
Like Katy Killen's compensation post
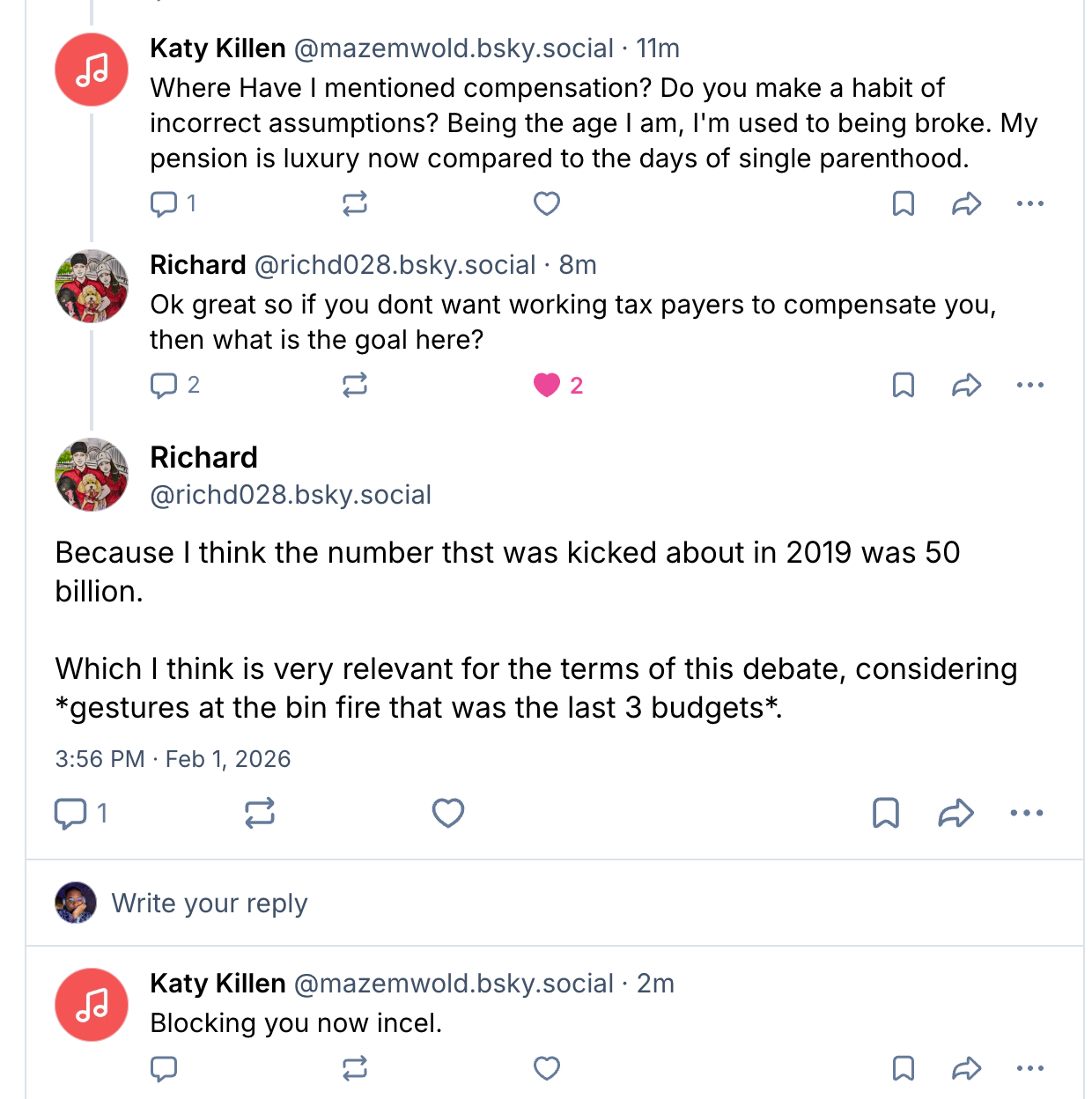[x=547, y=204]
